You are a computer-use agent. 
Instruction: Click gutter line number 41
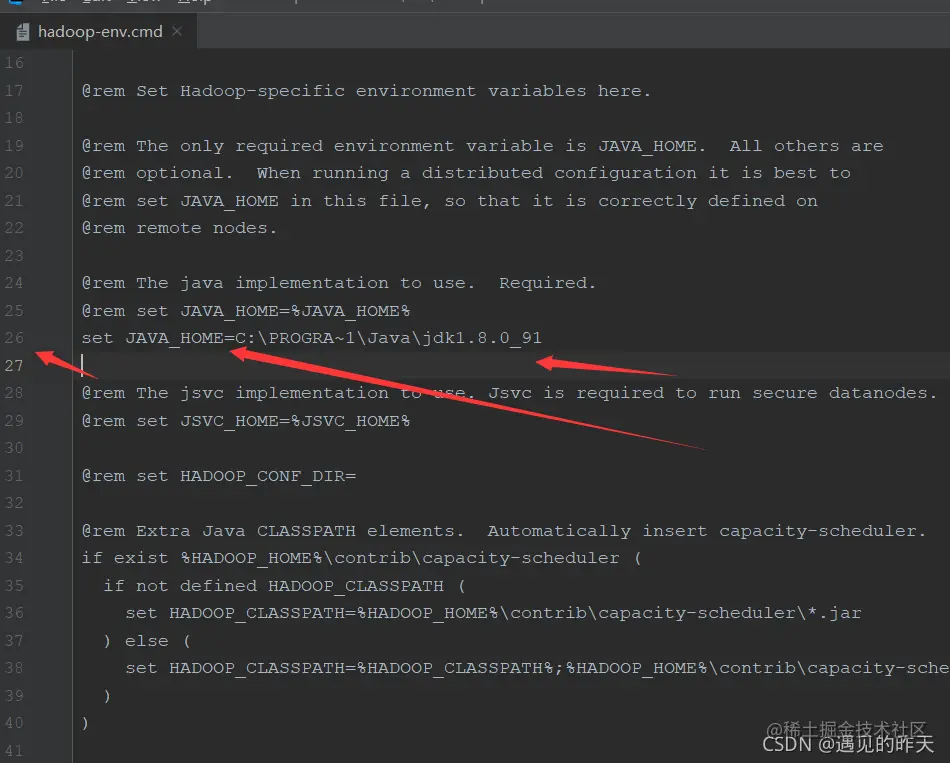(14, 750)
